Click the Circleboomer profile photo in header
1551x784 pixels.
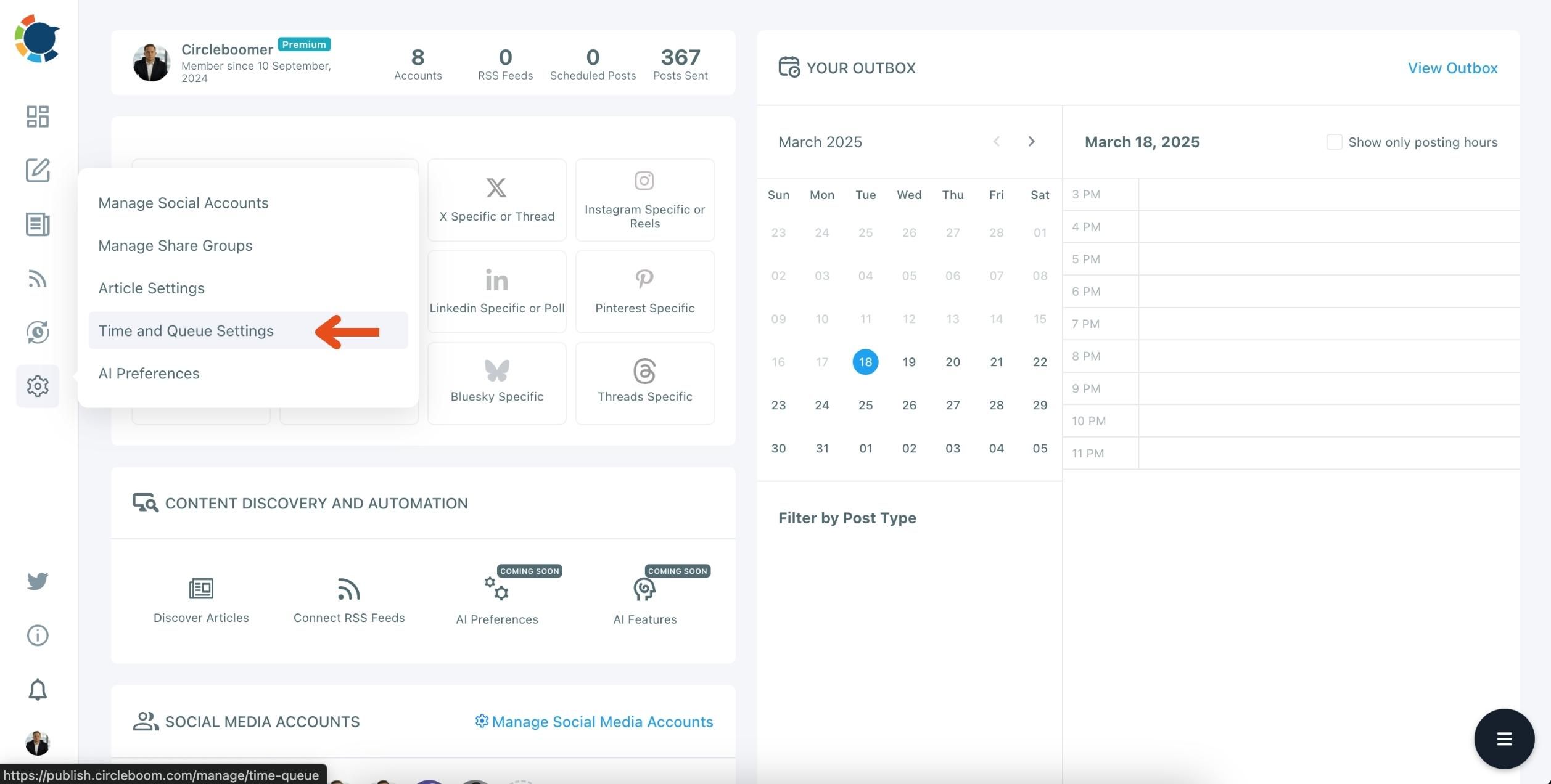pos(151,62)
